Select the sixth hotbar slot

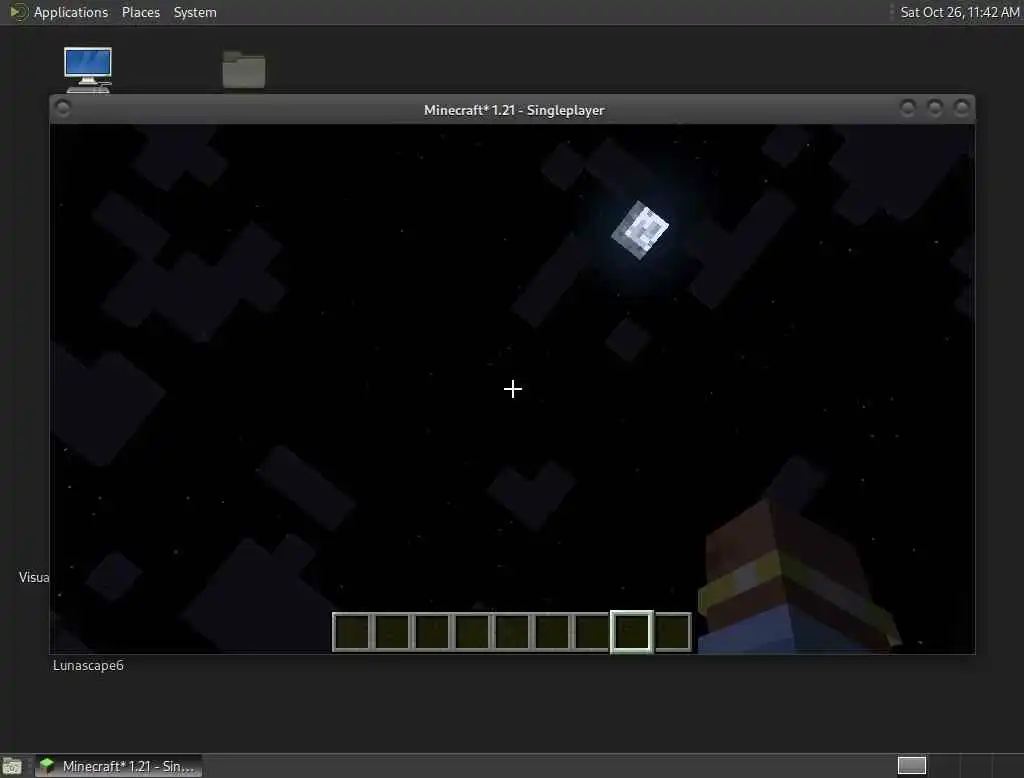click(x=552, y=632)
